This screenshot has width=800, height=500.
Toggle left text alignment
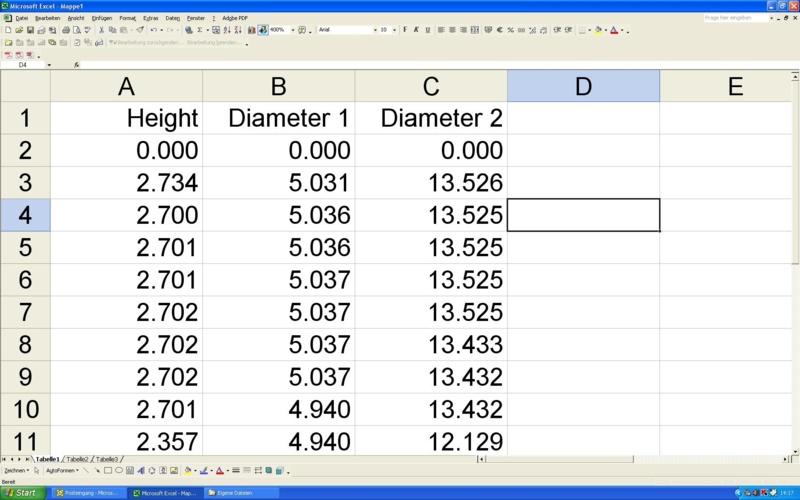click(x=441, y=30)
